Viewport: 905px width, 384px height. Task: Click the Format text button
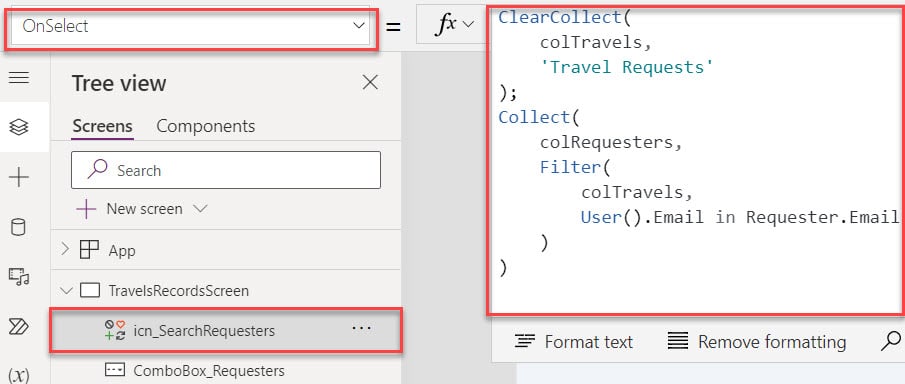[574, 342]
